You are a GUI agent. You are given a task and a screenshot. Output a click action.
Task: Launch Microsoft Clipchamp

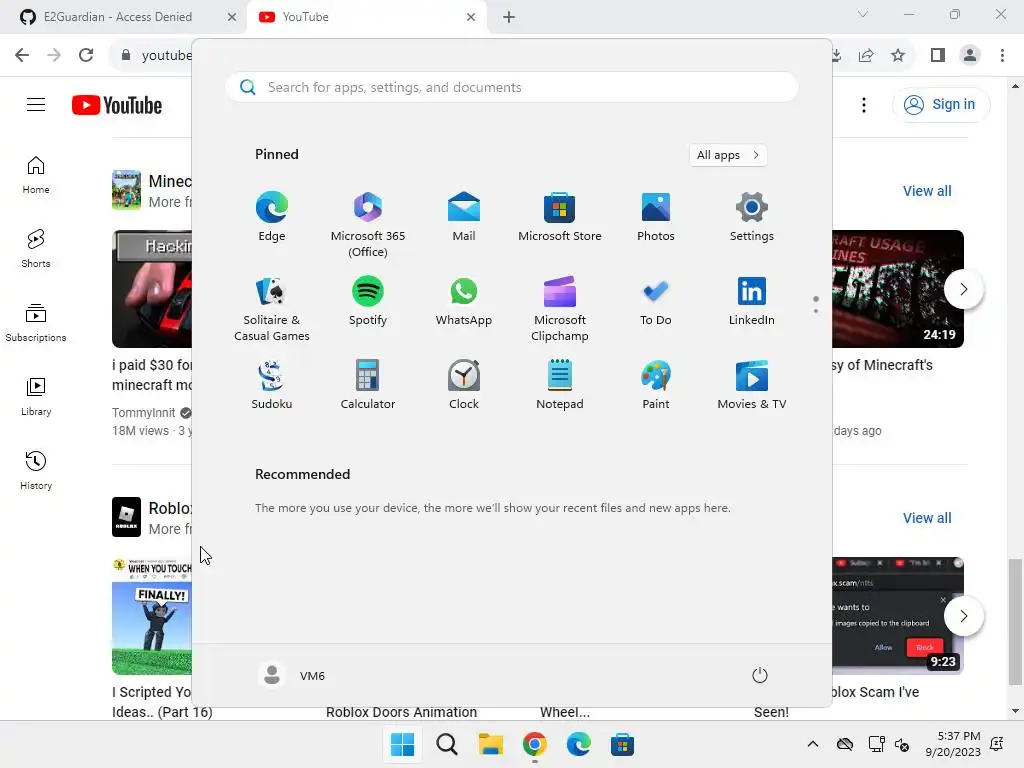click(x=560, y=309)
